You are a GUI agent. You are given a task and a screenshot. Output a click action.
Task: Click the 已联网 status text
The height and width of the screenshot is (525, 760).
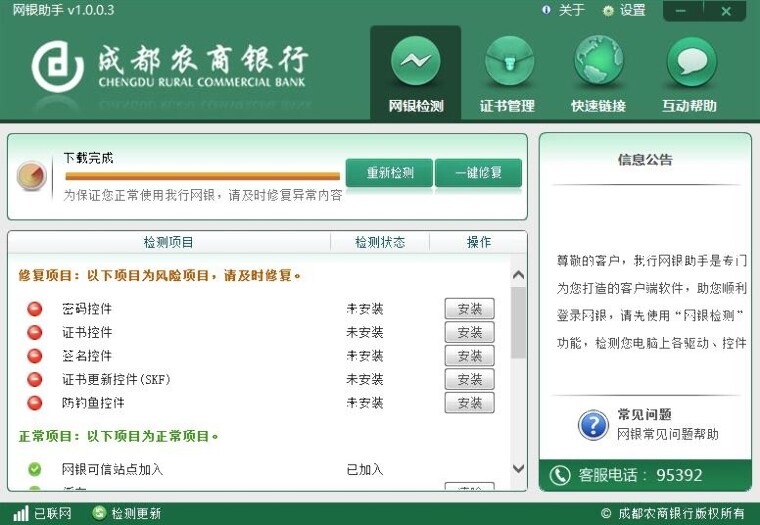(52, 513)
